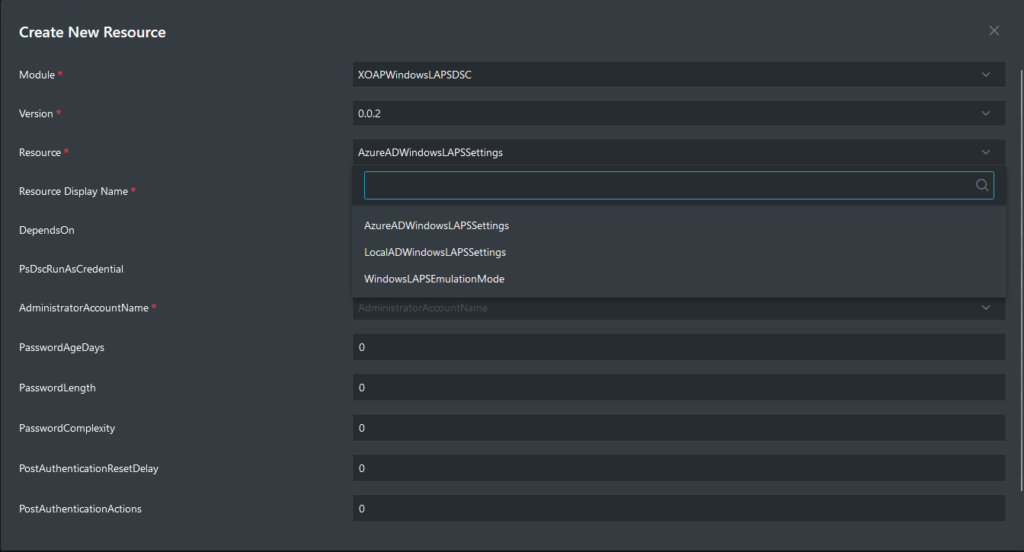This screenshot has height=552, width=1024.
Task: Focus the PostAuthenticationActions input field
Action: click(679, 508)
